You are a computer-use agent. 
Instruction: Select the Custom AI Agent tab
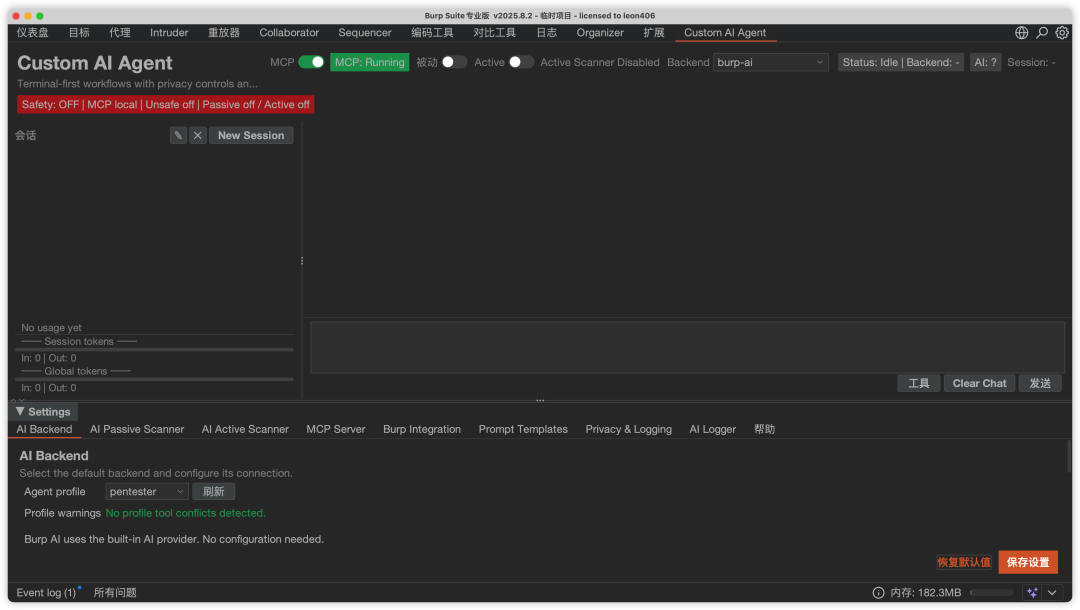tap(725, 32)
